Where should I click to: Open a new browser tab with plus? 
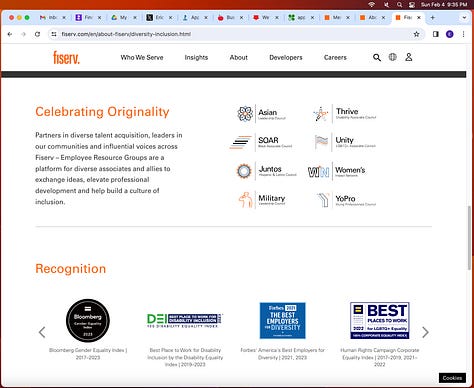432,18
